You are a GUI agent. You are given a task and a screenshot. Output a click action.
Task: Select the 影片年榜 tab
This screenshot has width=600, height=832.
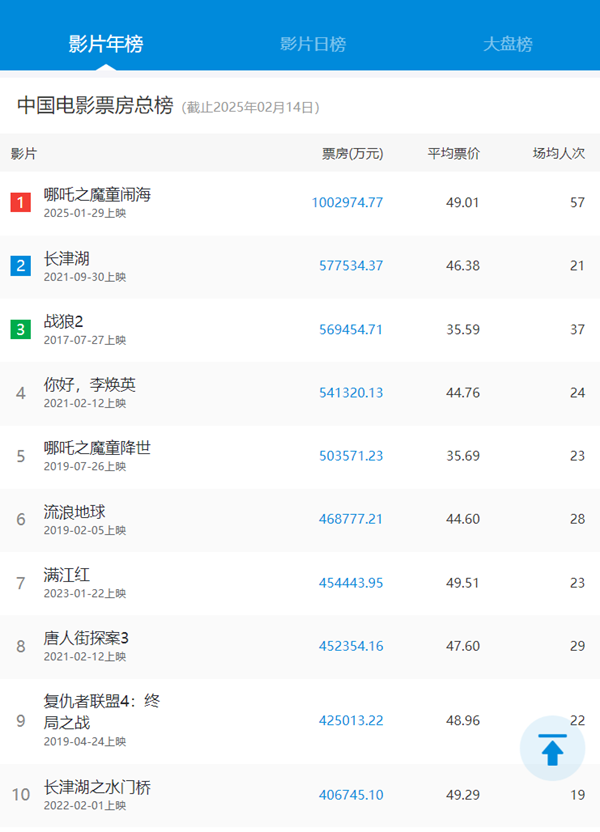(106, 44)
